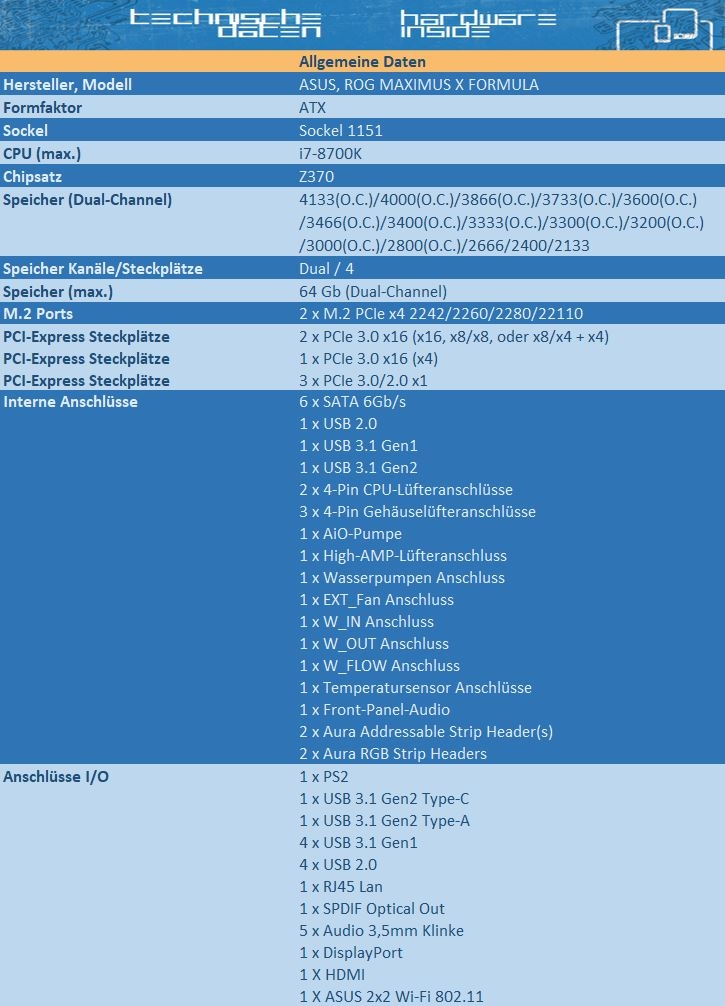Select the 'Allgemeine Daten' section heading
The image size is (725, 1006).
point(362,62)
